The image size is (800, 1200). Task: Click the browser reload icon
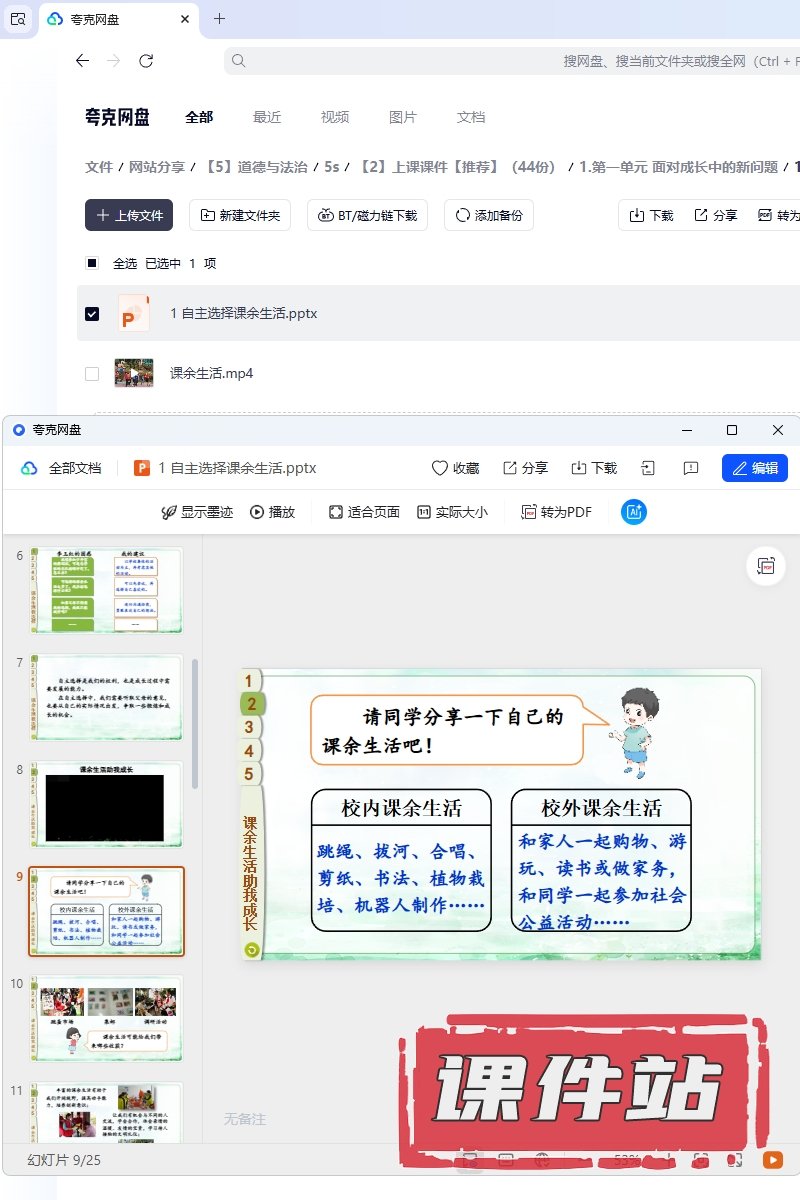click(x=146, y=61)
